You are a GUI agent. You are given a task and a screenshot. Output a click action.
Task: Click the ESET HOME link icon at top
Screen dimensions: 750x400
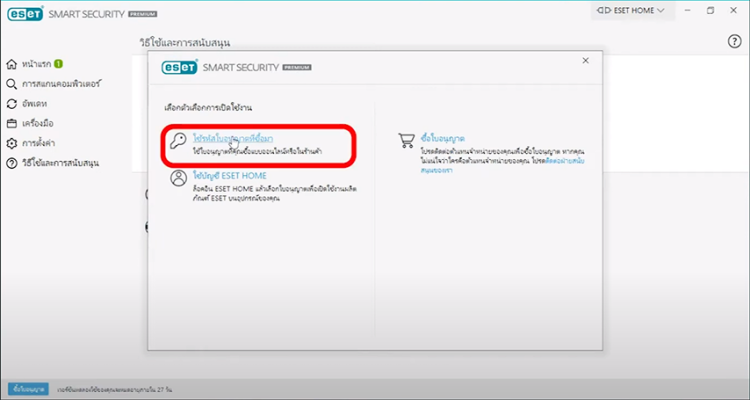point(605,11)
